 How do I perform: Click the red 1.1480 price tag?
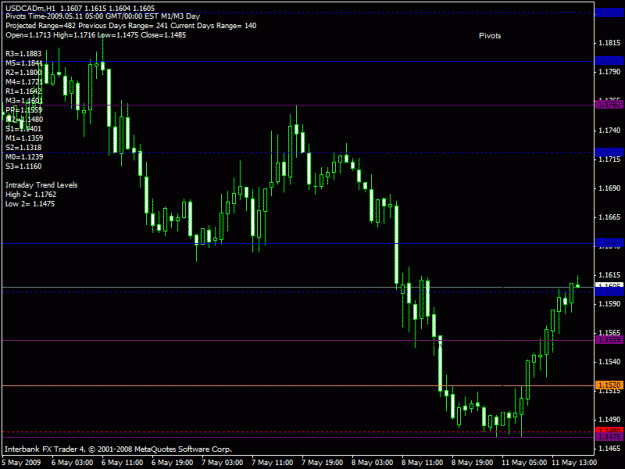609,430
